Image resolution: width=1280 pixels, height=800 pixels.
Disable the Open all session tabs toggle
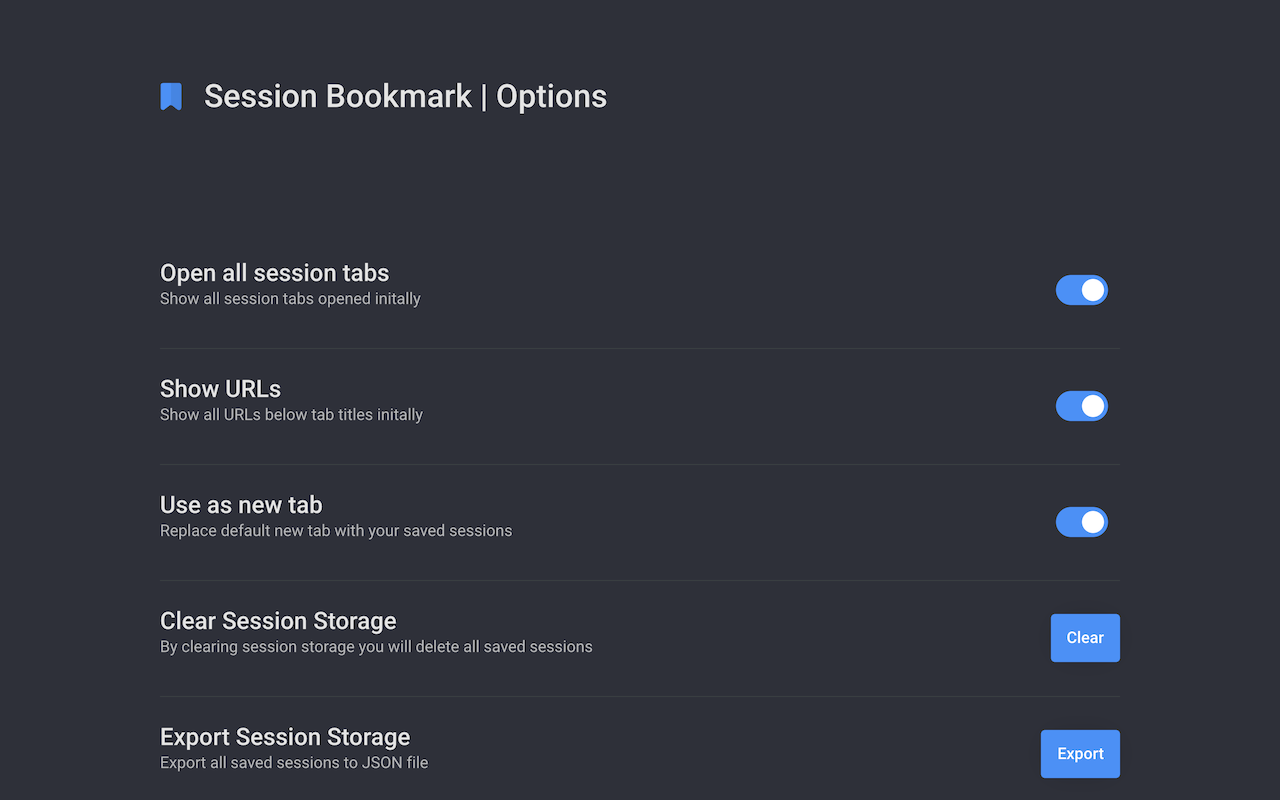coord(1081,290)
